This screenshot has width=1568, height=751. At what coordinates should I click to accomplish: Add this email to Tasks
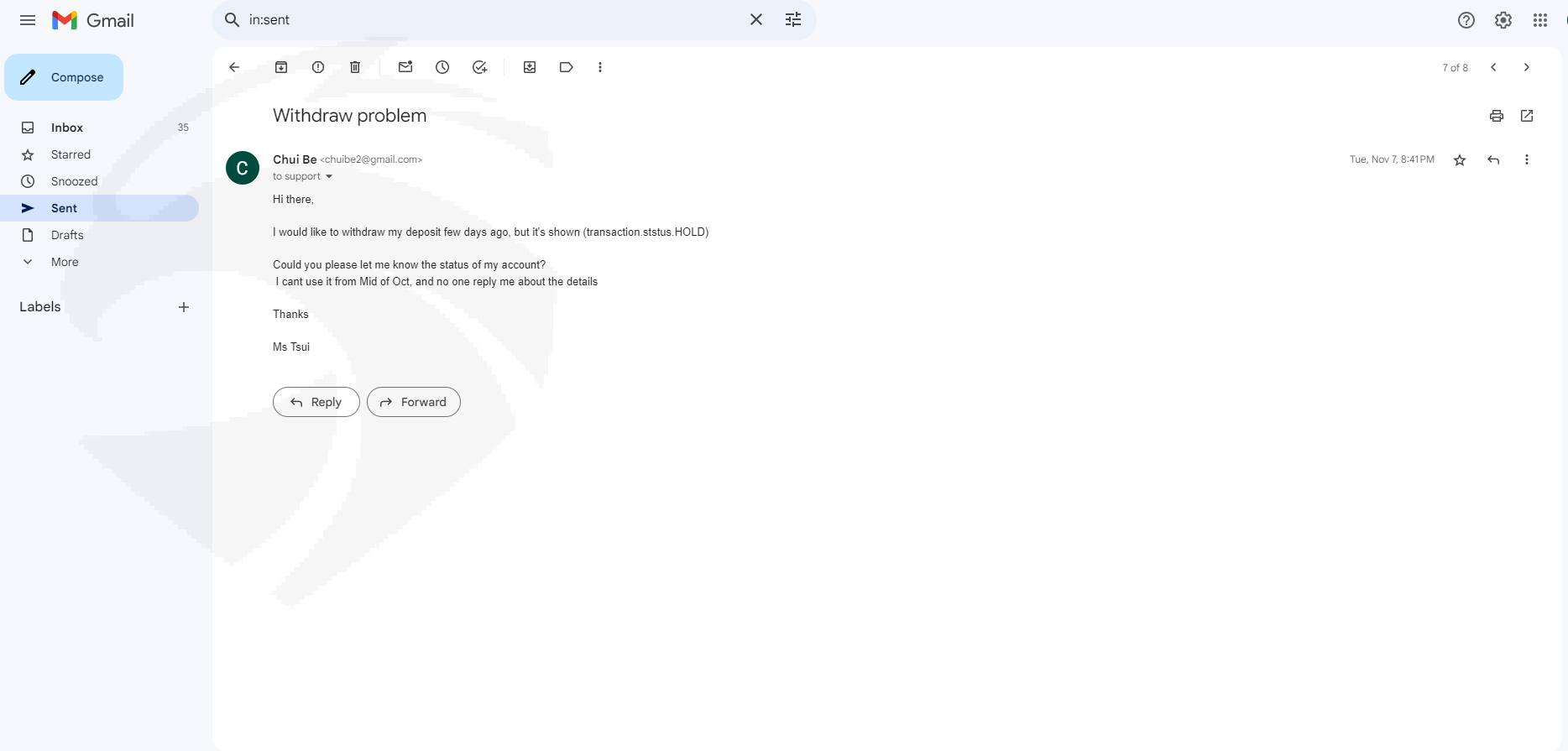[x=479, y=67]
